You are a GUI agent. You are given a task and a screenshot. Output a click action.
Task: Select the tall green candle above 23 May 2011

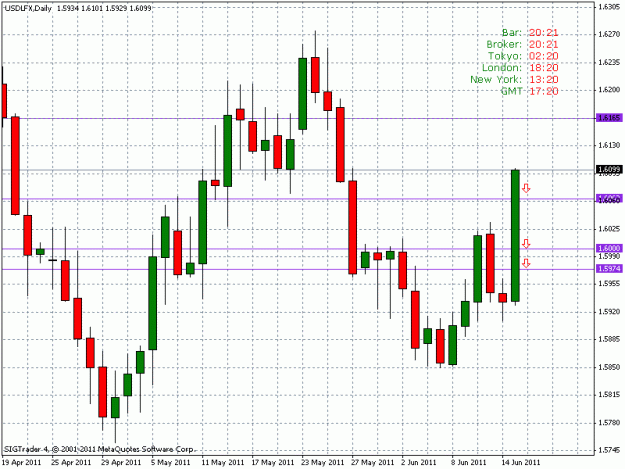pos(303,94)
